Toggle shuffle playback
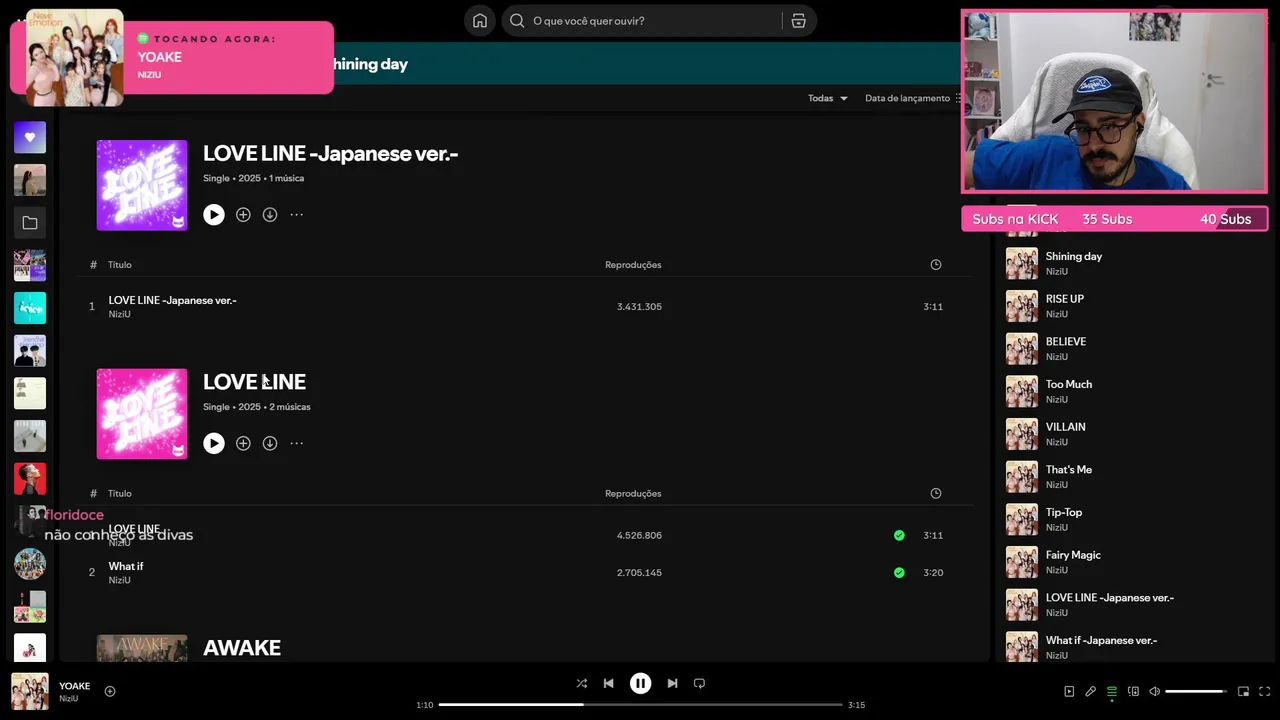This screenshot has height=720, width=1280. click(x=582, y=684)
